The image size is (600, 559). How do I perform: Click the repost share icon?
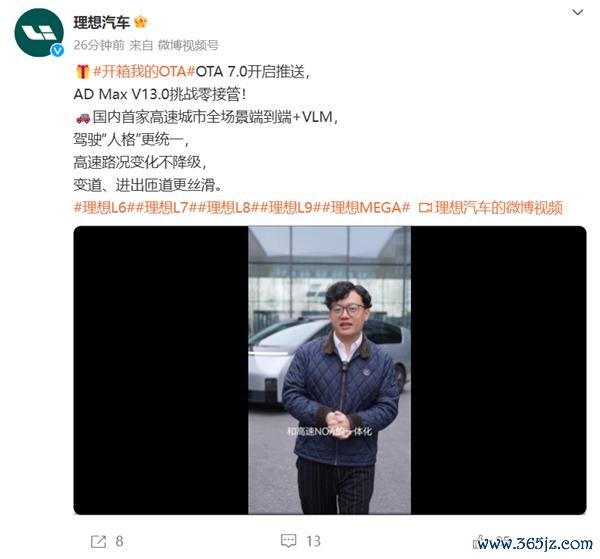[98, 541]
